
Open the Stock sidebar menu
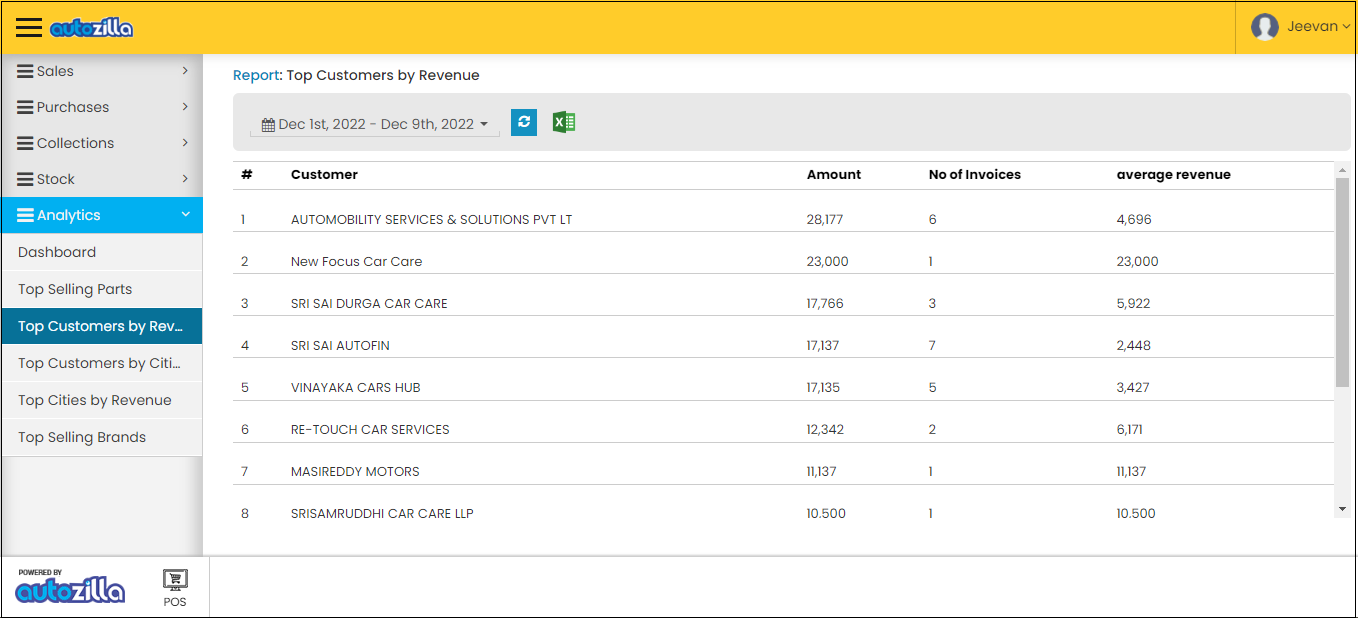102,179
